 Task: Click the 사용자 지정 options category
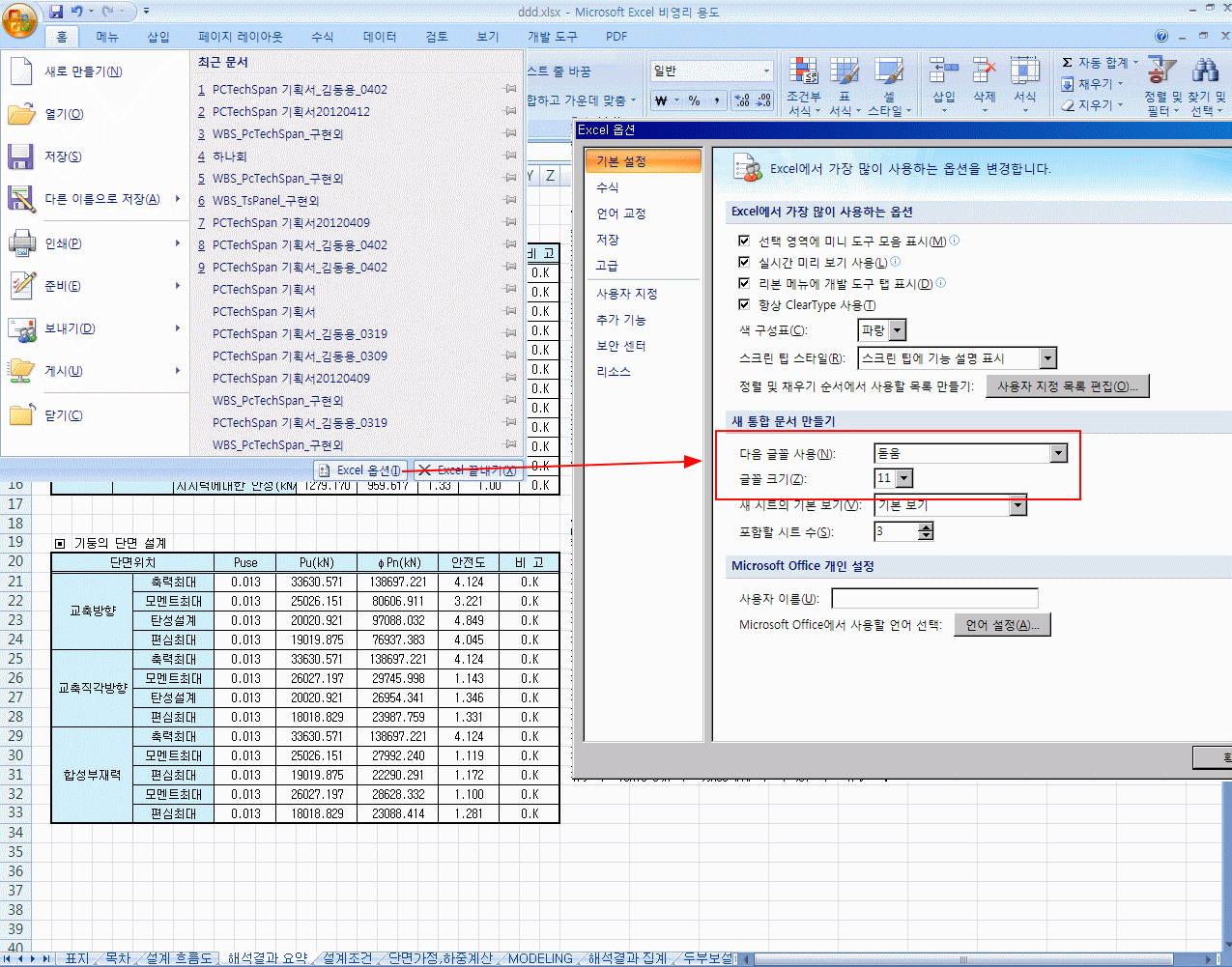pyautogui.click(x=643, y=294)
